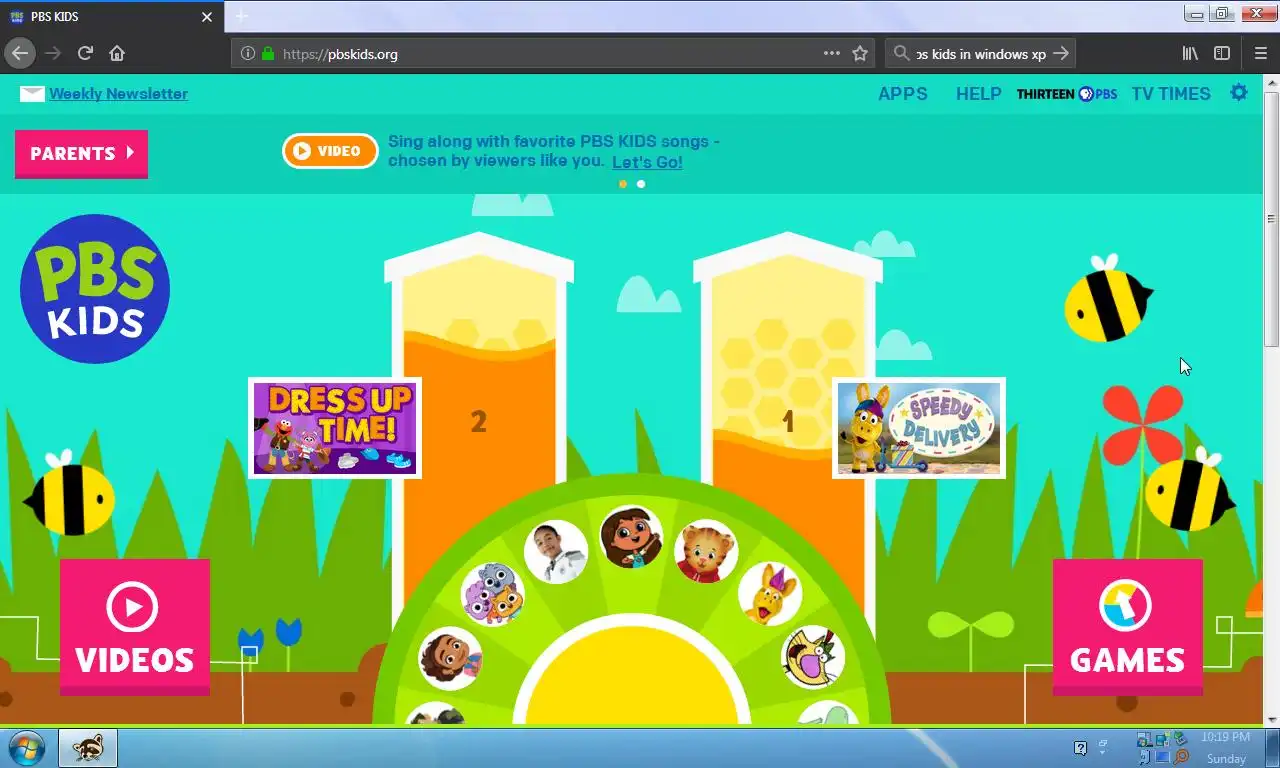The width and height of the screenshot is (1280, 768).
Task: Open the Windows Start orb
Action: 26,748
